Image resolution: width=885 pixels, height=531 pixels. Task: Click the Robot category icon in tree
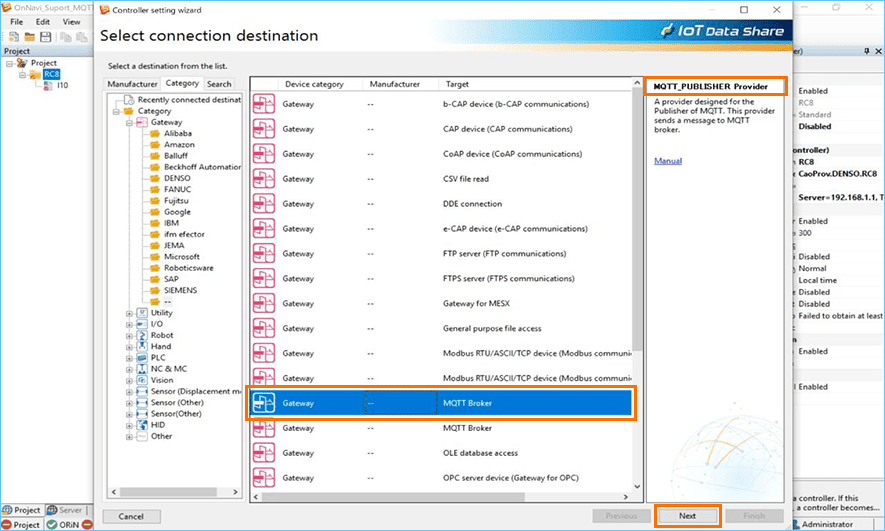coord(142,335)
